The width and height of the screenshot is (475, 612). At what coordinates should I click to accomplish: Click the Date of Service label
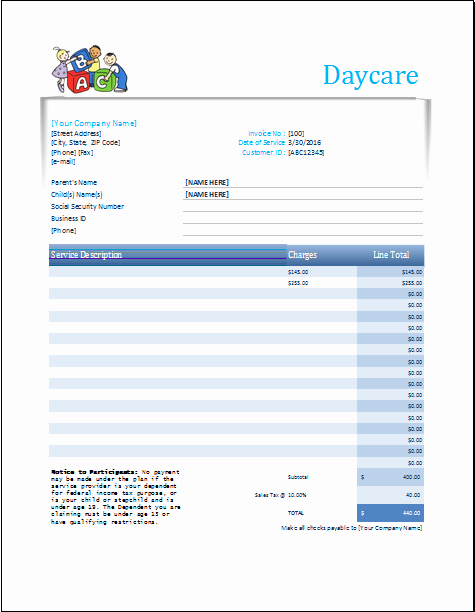pyautogui.click(x=262, y=143)
